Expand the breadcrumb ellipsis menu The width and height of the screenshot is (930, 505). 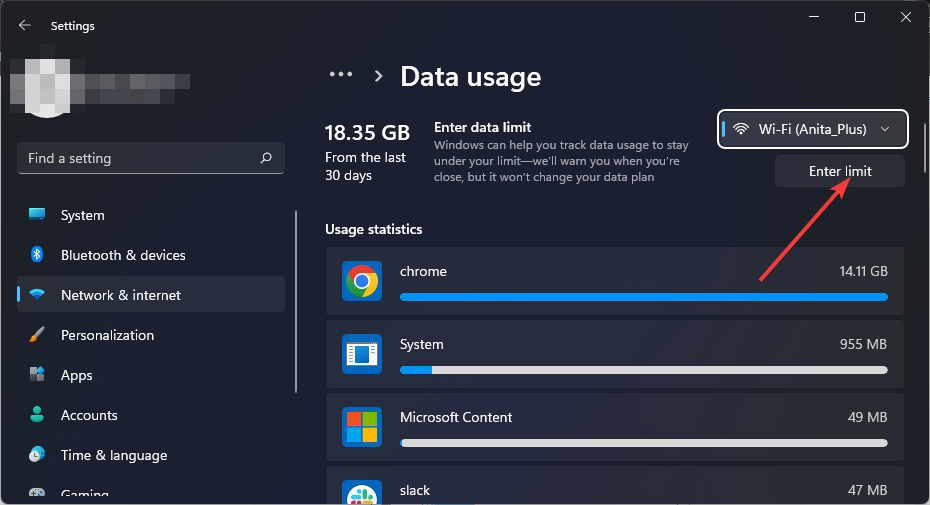[x=341, y=76]
